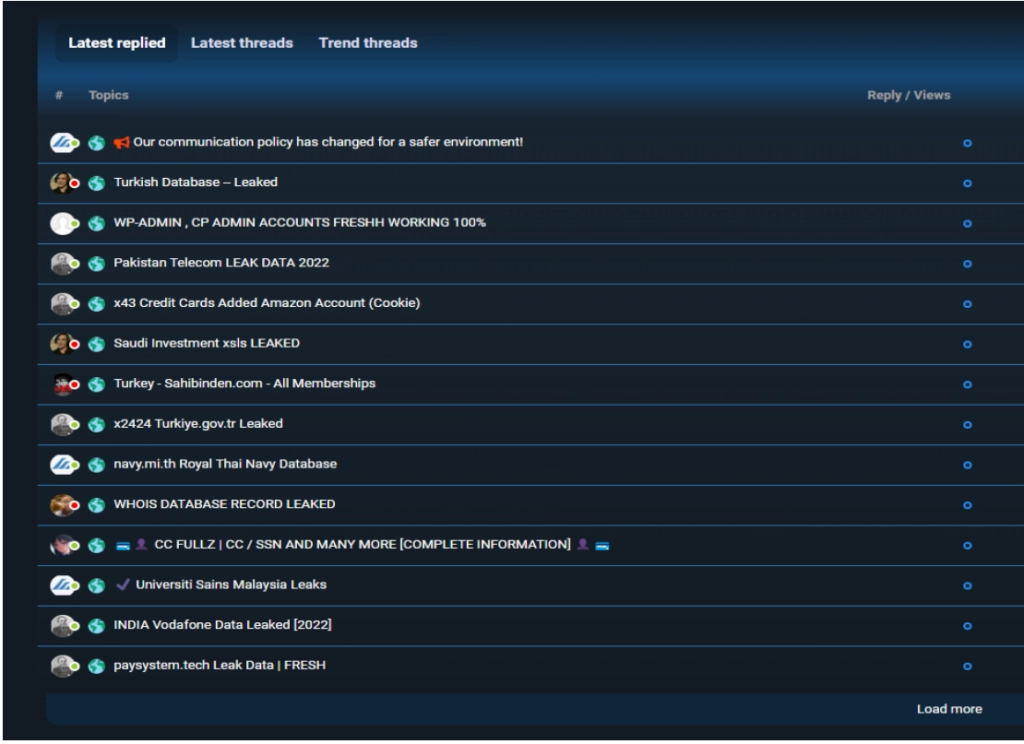This screenshot has width=1024, height=744.
Task: Click blue circle indicator on paysystem.tech row
Action: click(967, 666)
